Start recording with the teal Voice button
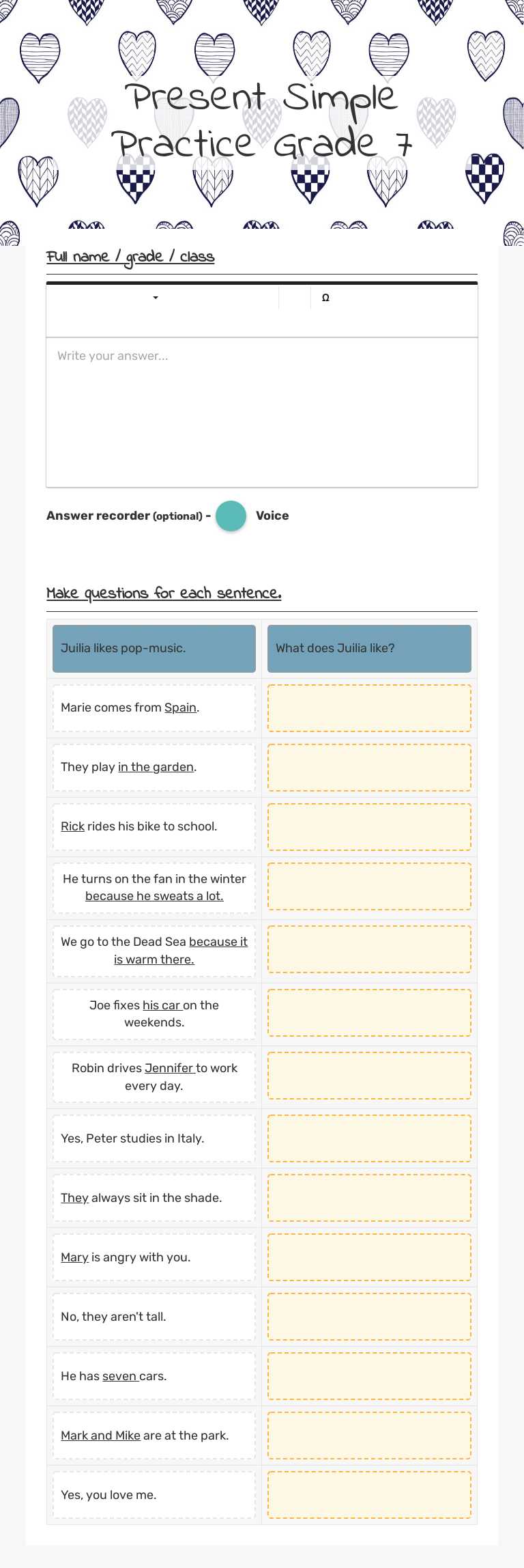Image resolution: width=524 pixels, height=1568 pixels. click(231, 516)
